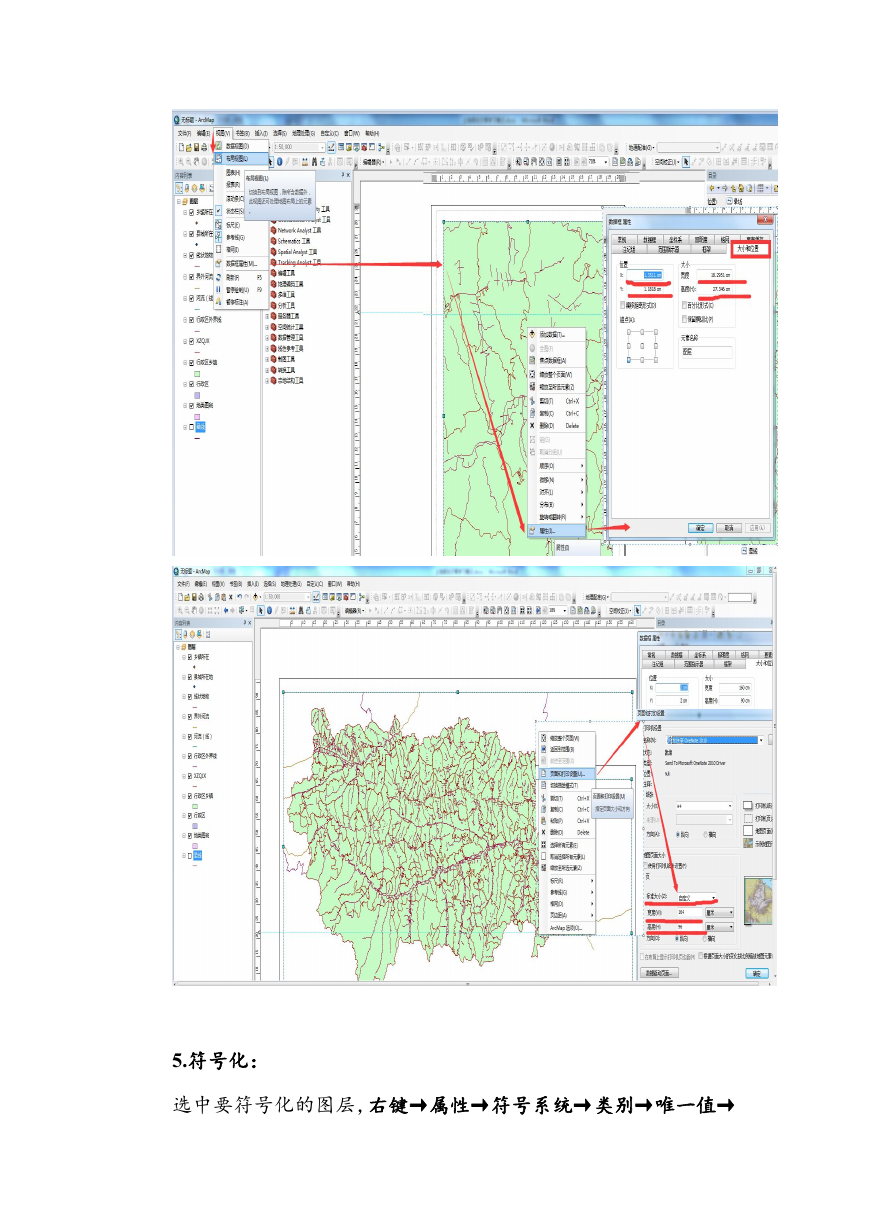Click 行政区乡镇 green symbol swatch in lower screenshot
The width and height of the screenshot is (869, 1228).
point(195,806)
